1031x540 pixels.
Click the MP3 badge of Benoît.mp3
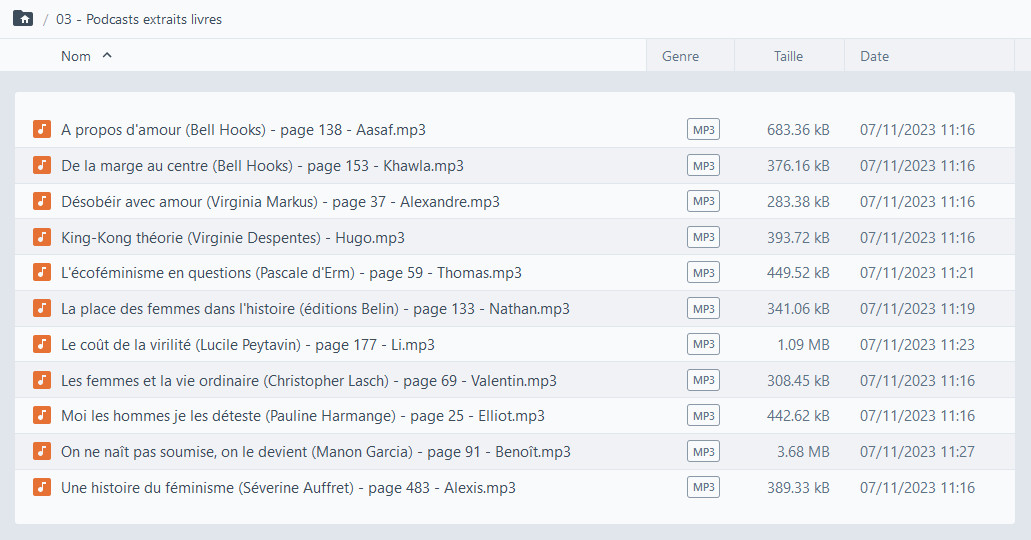tap(703, 451)
